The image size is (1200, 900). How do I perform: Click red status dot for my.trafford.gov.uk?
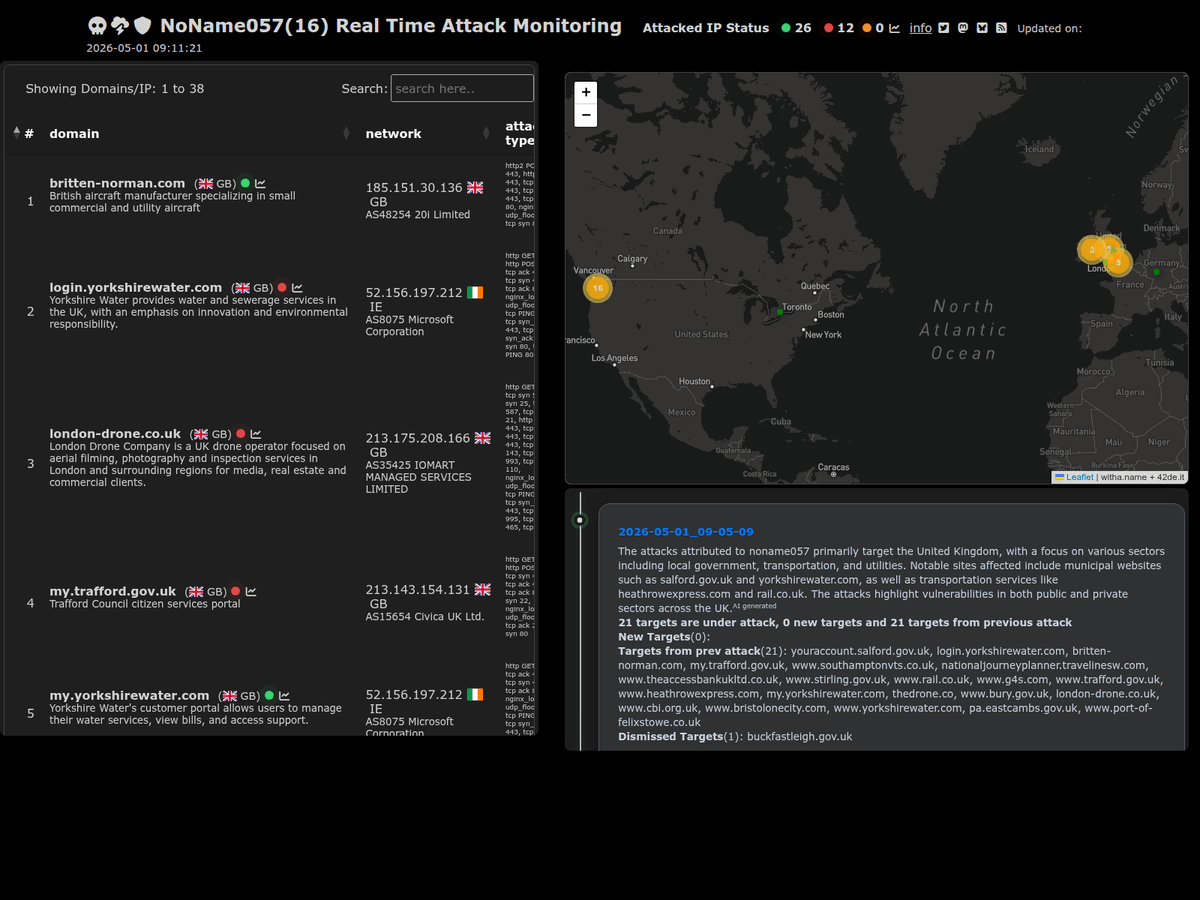(236, 592)
